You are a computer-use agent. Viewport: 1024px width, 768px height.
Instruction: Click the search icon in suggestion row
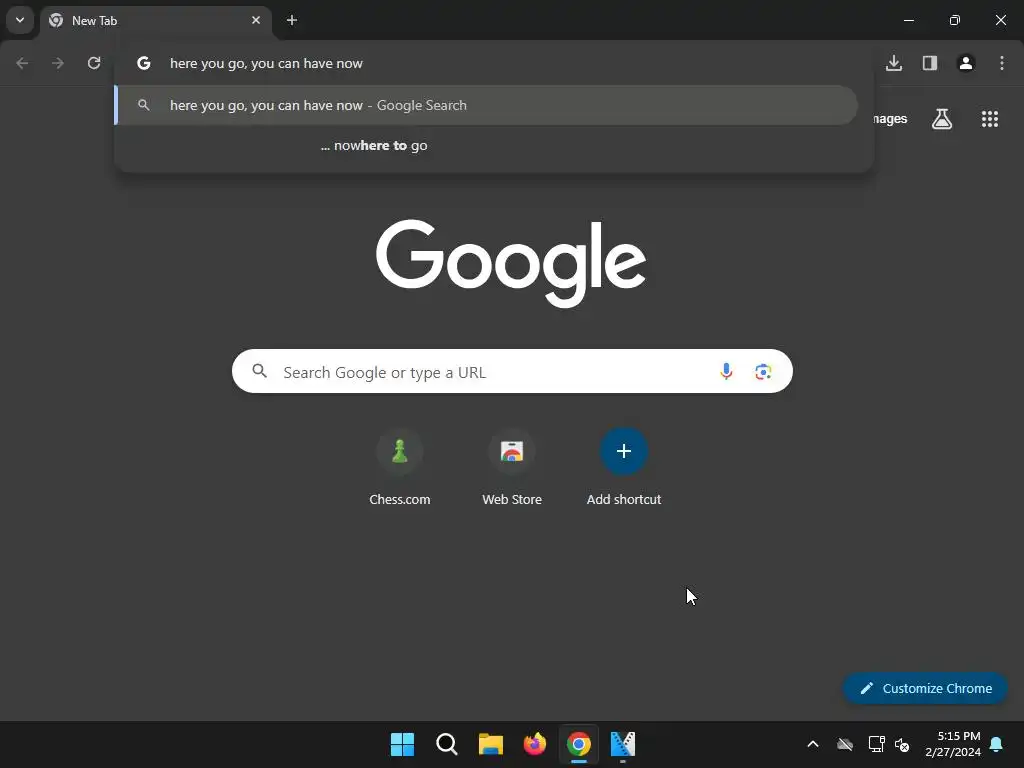pos(144,105)
